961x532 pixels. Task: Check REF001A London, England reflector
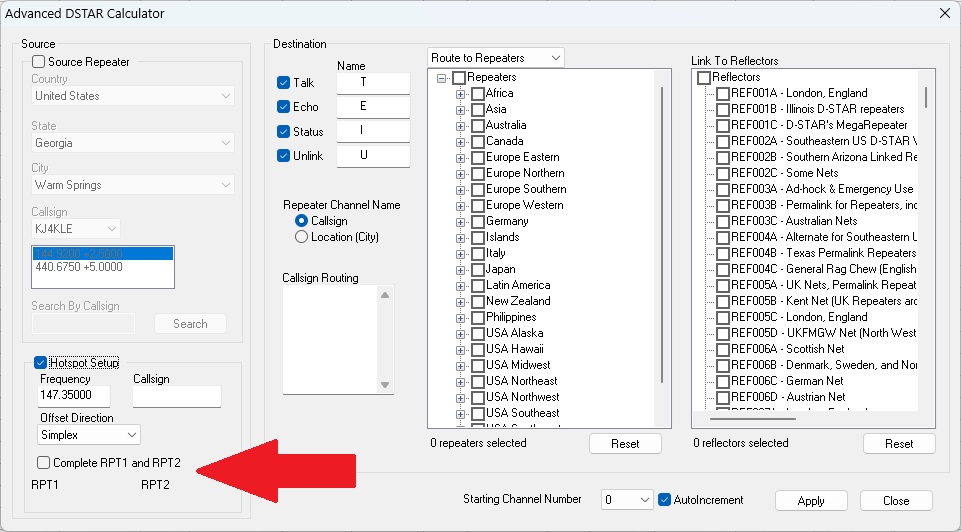point(723,94)
